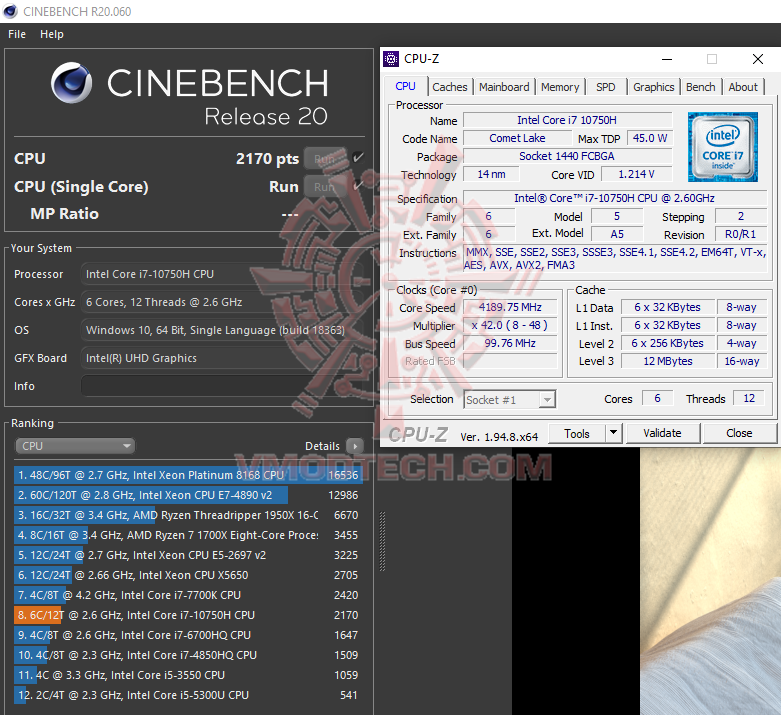The width and height of the screenshot is (781, 715).
Task: Click the Close button in CPU-Z
Action: (x=739, y=433)
